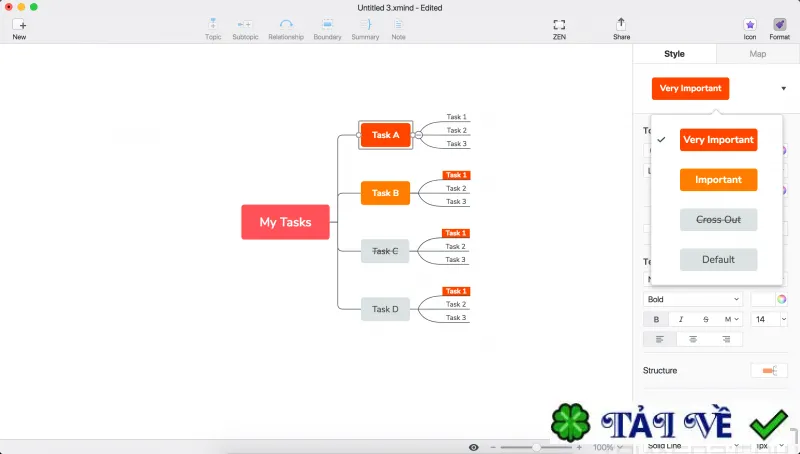Open the Structure layout picker
Screen dimensions: 800x454
(769, 370)
